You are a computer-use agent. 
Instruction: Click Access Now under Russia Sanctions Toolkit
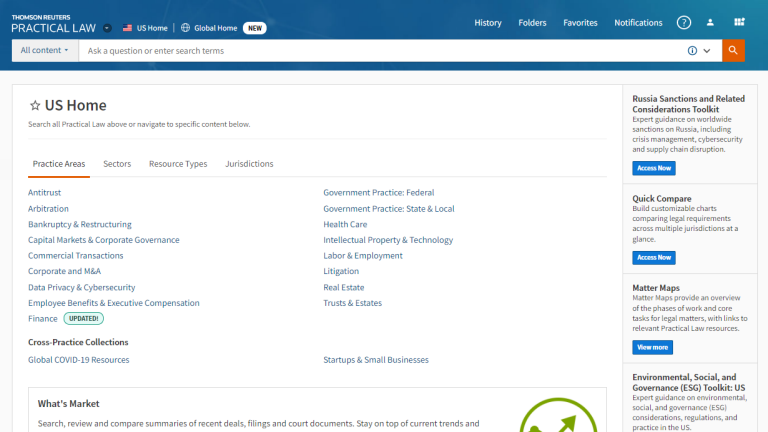654,168
